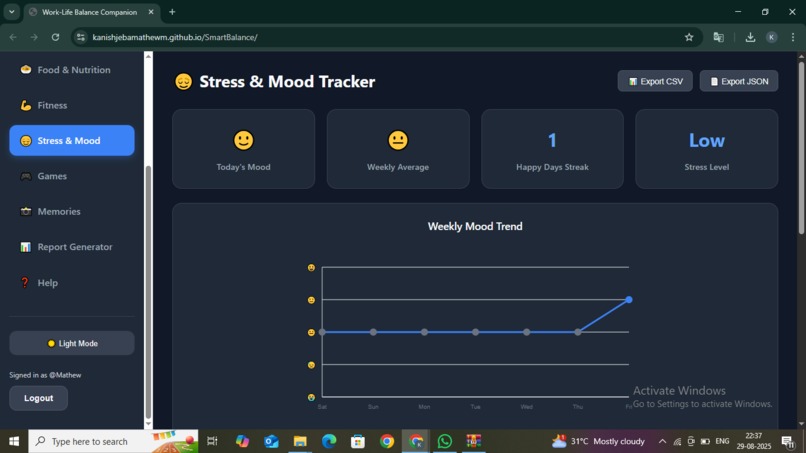Open taskbar clock and calendar
The image size is (806, 453).
coord(754,441)
